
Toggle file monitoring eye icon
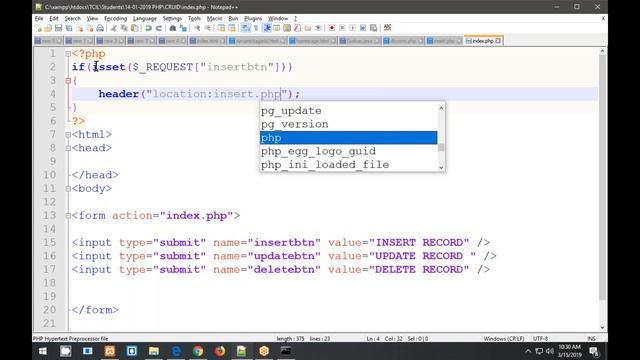[318, 28]
